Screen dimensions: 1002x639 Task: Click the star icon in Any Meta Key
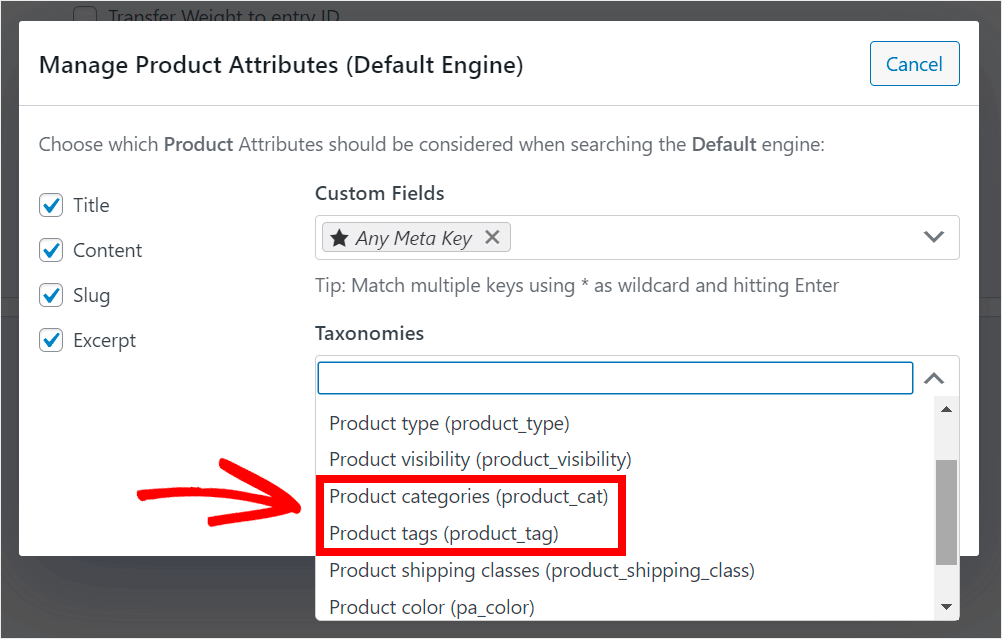pos(339,238)
